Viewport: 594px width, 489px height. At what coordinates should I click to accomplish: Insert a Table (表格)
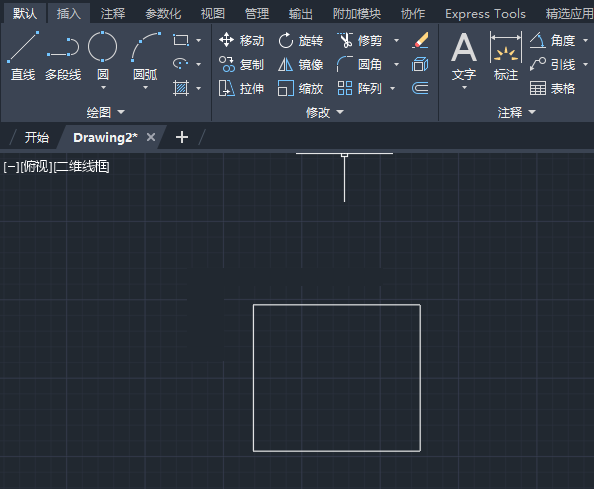coord(552,89)
